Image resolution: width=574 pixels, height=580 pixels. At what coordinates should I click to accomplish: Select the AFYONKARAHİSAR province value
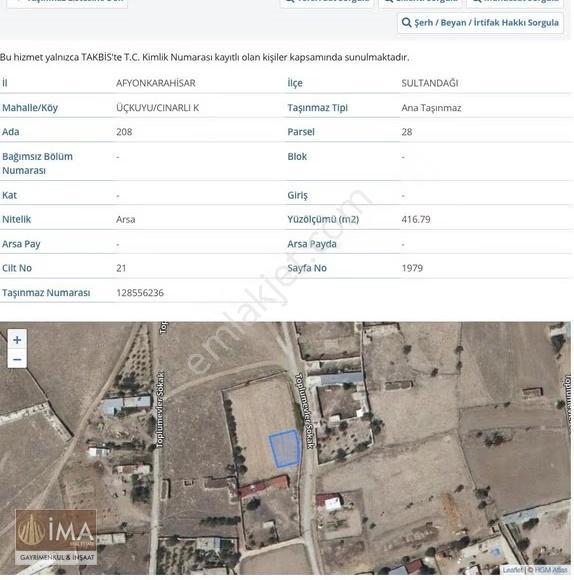click(x=156, y=83)
